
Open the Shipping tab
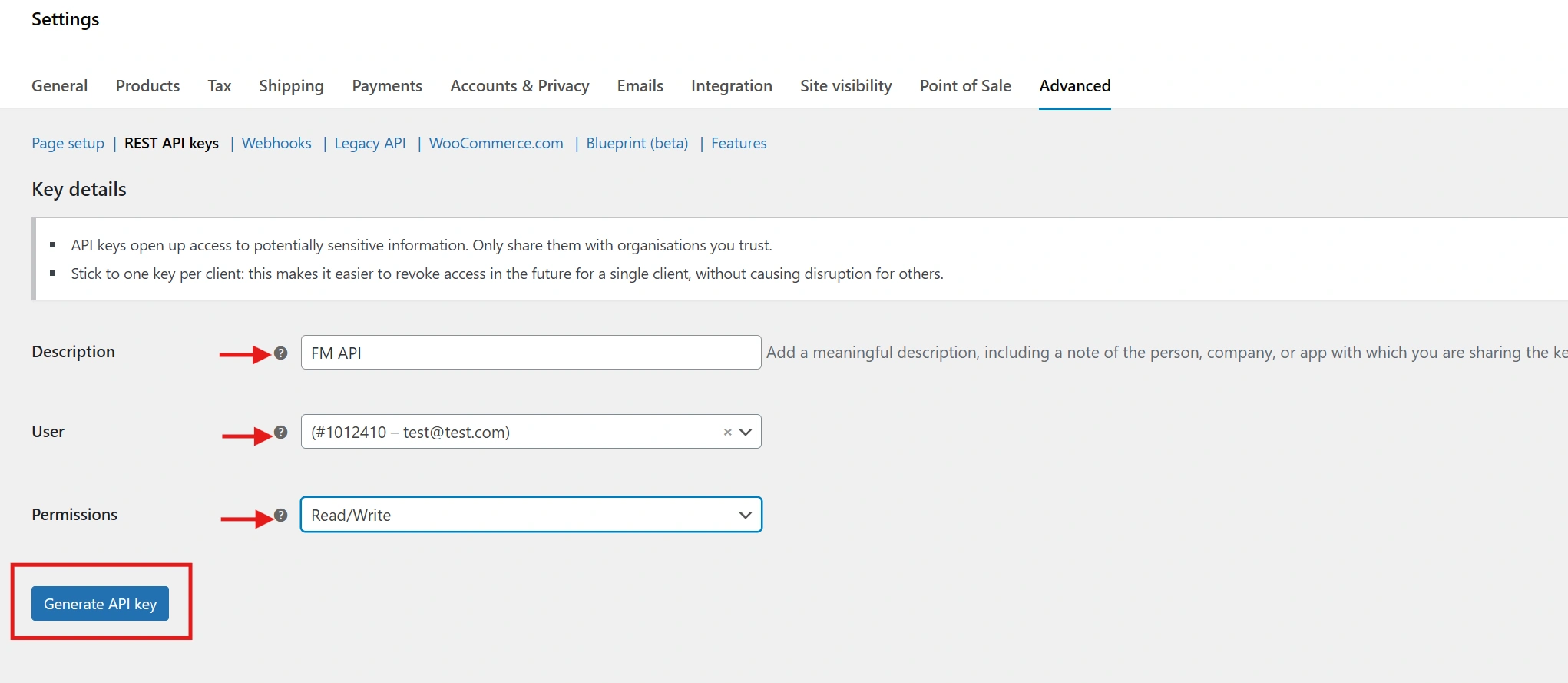coord(291,86)
